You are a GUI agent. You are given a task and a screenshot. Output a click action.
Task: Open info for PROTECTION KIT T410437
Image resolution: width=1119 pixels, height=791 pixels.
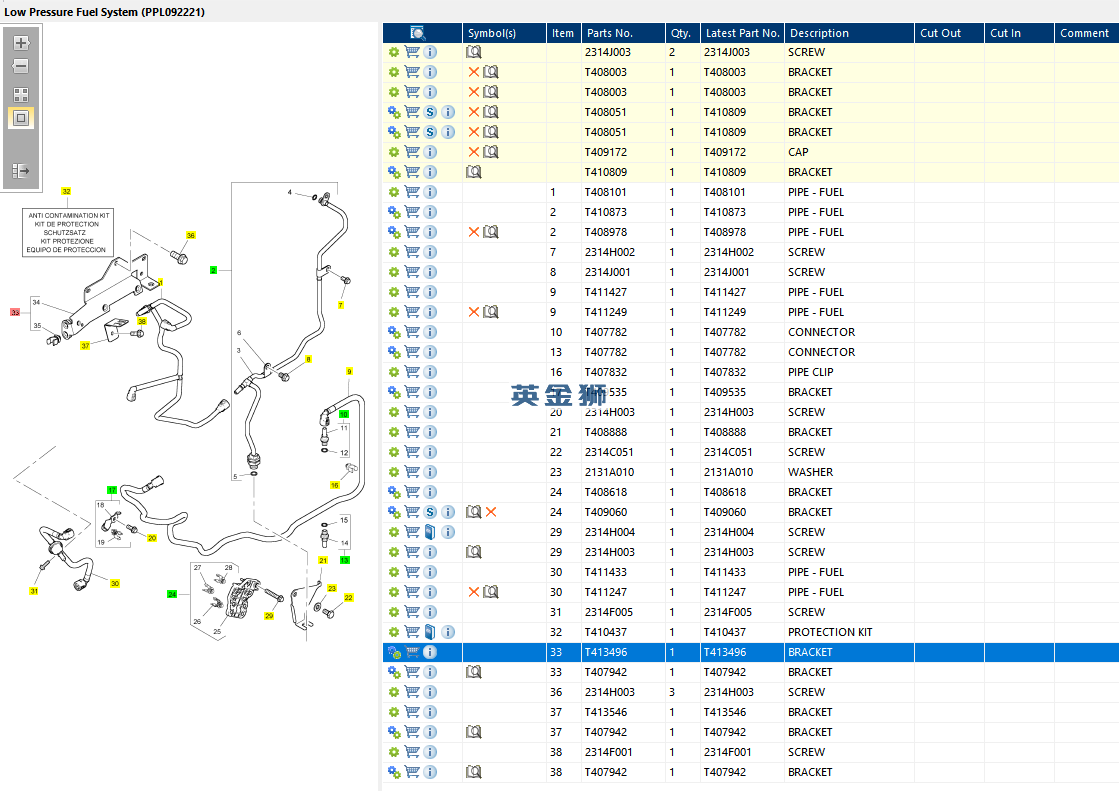coord(448,632)
